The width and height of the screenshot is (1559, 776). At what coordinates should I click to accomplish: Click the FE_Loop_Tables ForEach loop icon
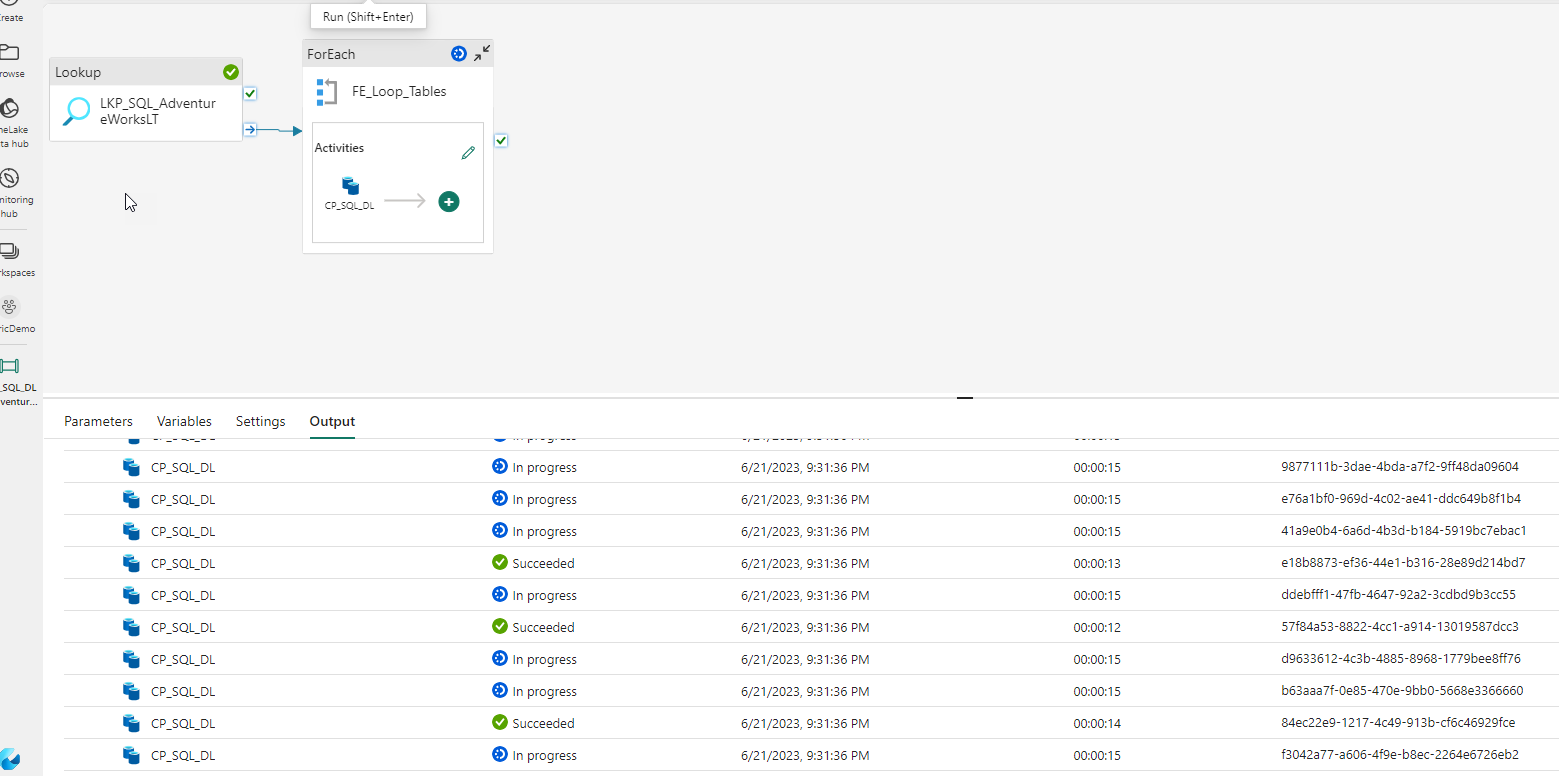pyautogui.click(x=326, y=92)
